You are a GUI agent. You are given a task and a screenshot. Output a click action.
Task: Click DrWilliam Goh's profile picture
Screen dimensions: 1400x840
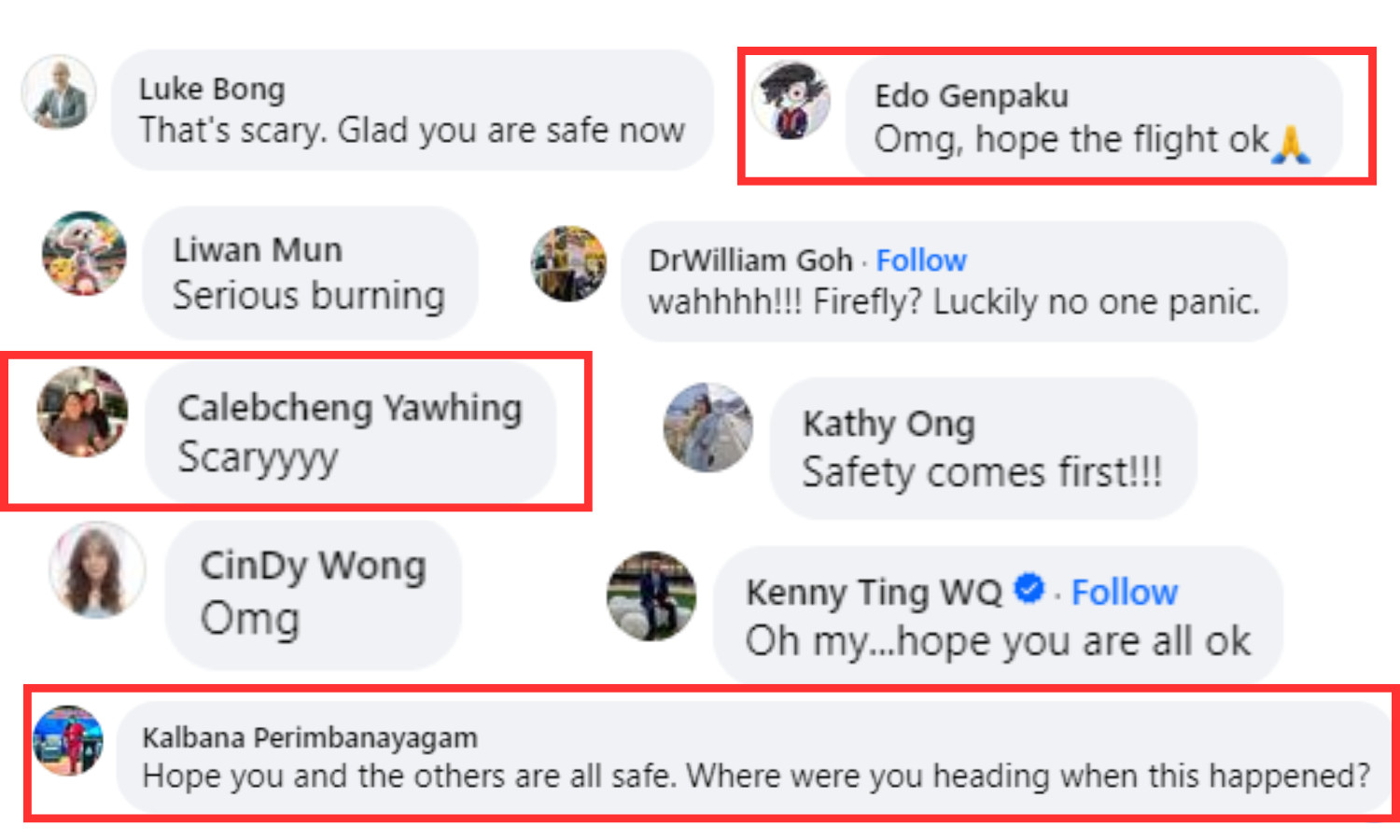pos(568,263)
